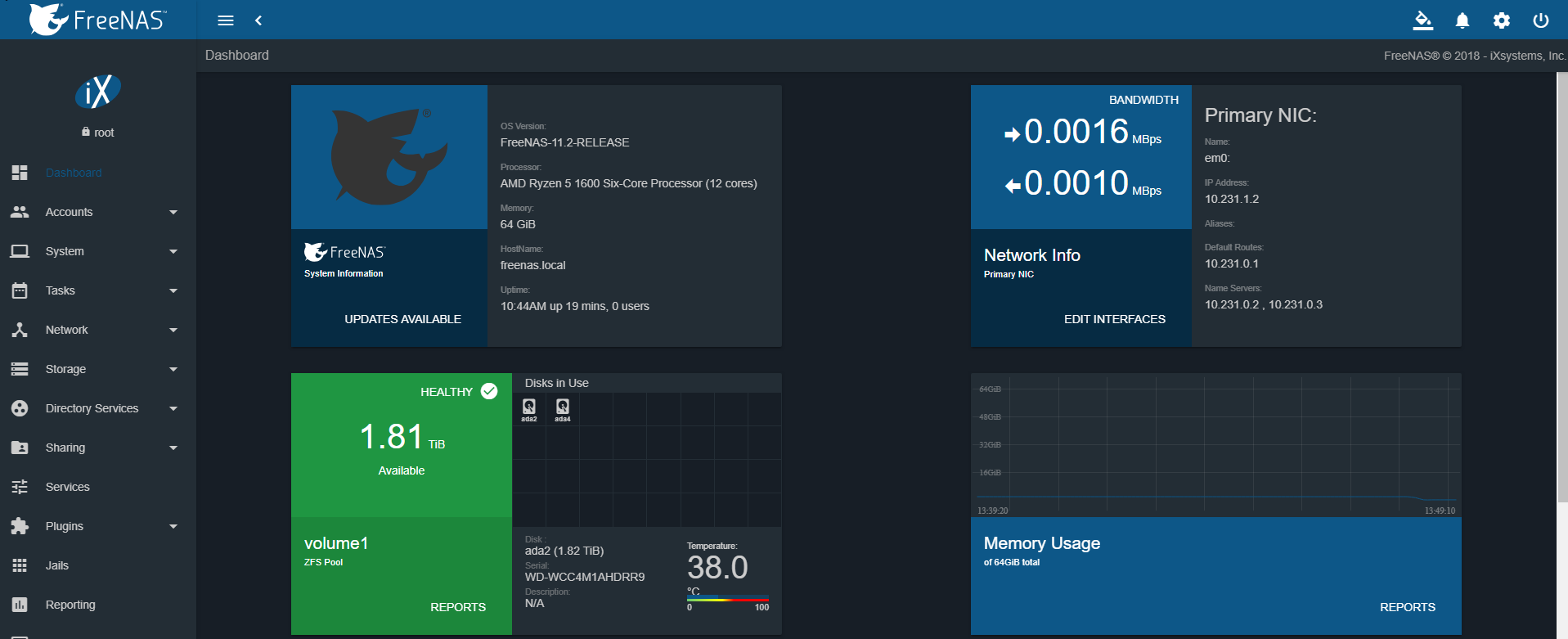Expand the System menu arrow
The height and width of the screenshot is (639, 1568).
pos(173,251)
